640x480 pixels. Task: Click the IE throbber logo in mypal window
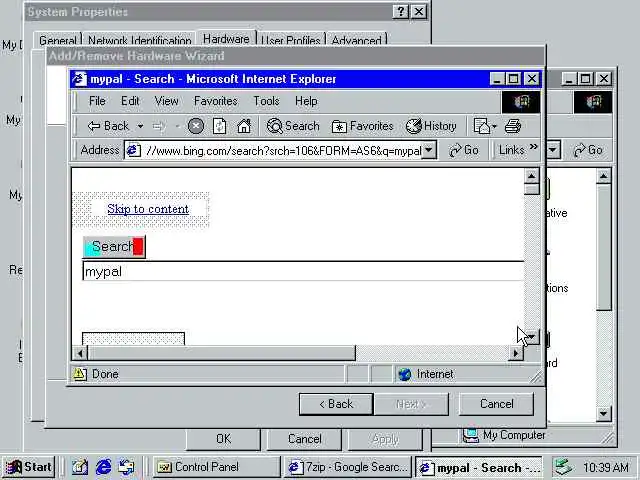click(521, 102)
